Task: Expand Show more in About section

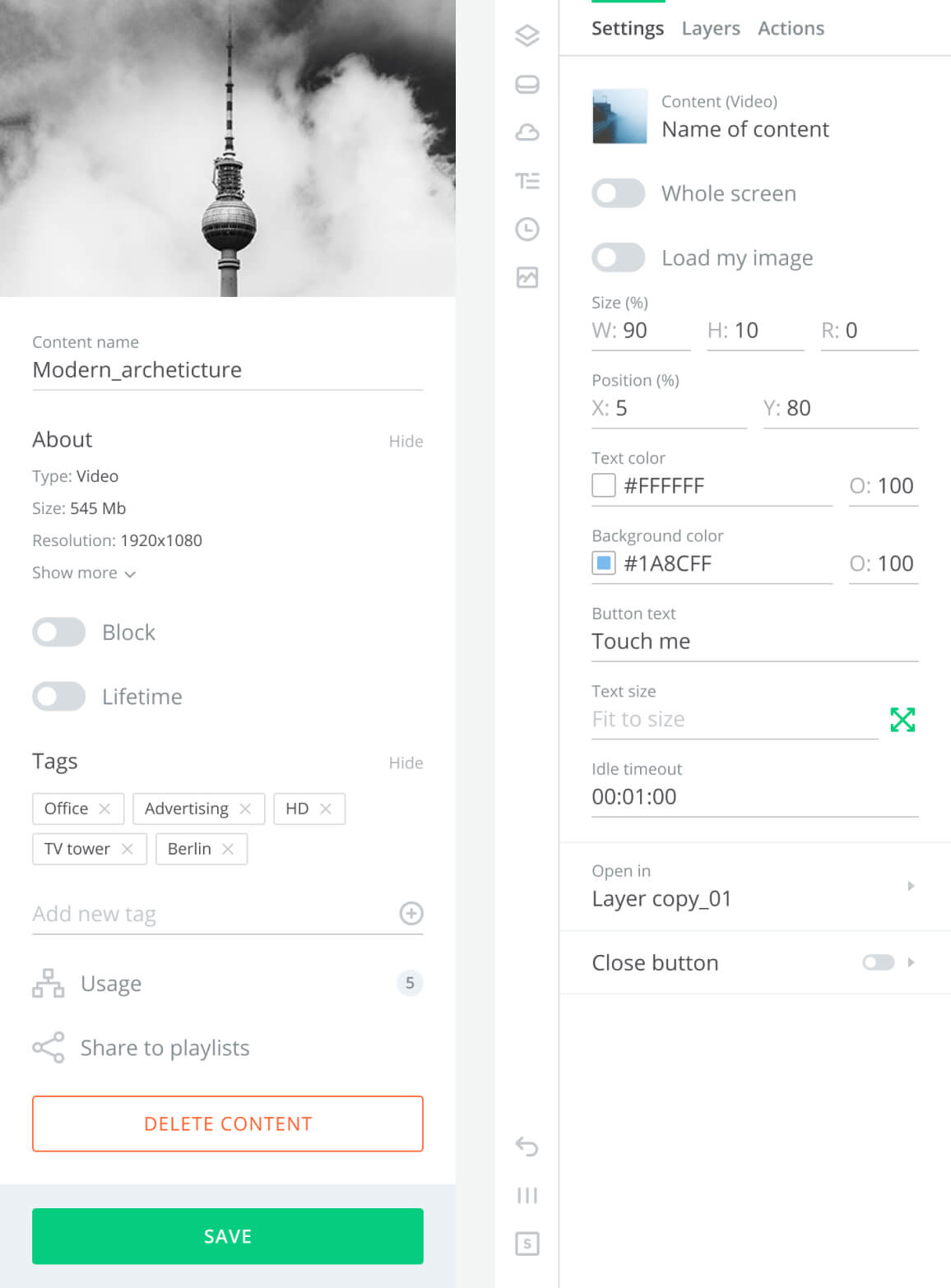Action: [x=84, y=572]
